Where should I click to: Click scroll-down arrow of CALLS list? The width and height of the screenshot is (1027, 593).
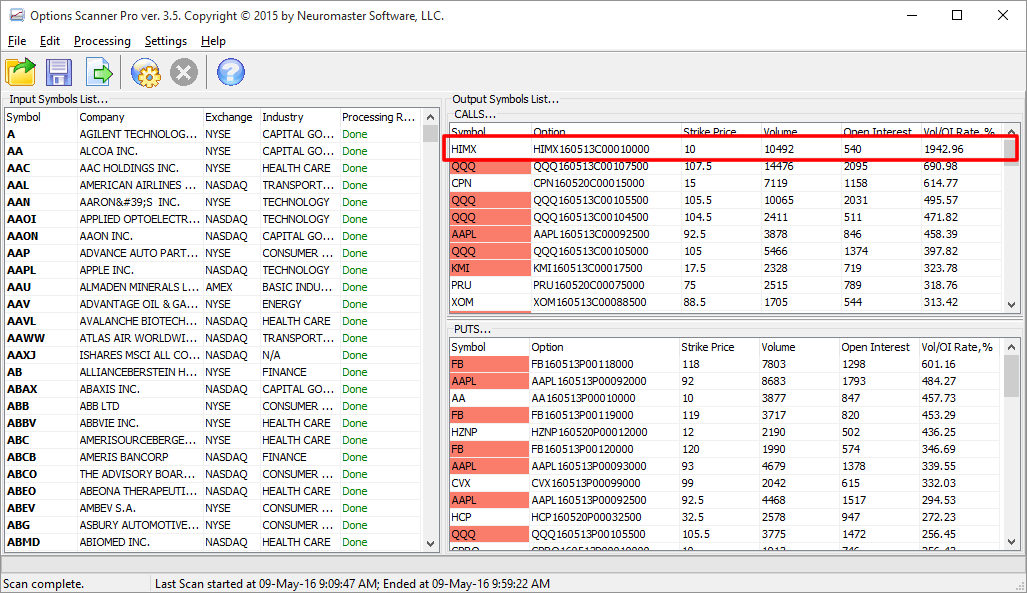(1011, 304)
